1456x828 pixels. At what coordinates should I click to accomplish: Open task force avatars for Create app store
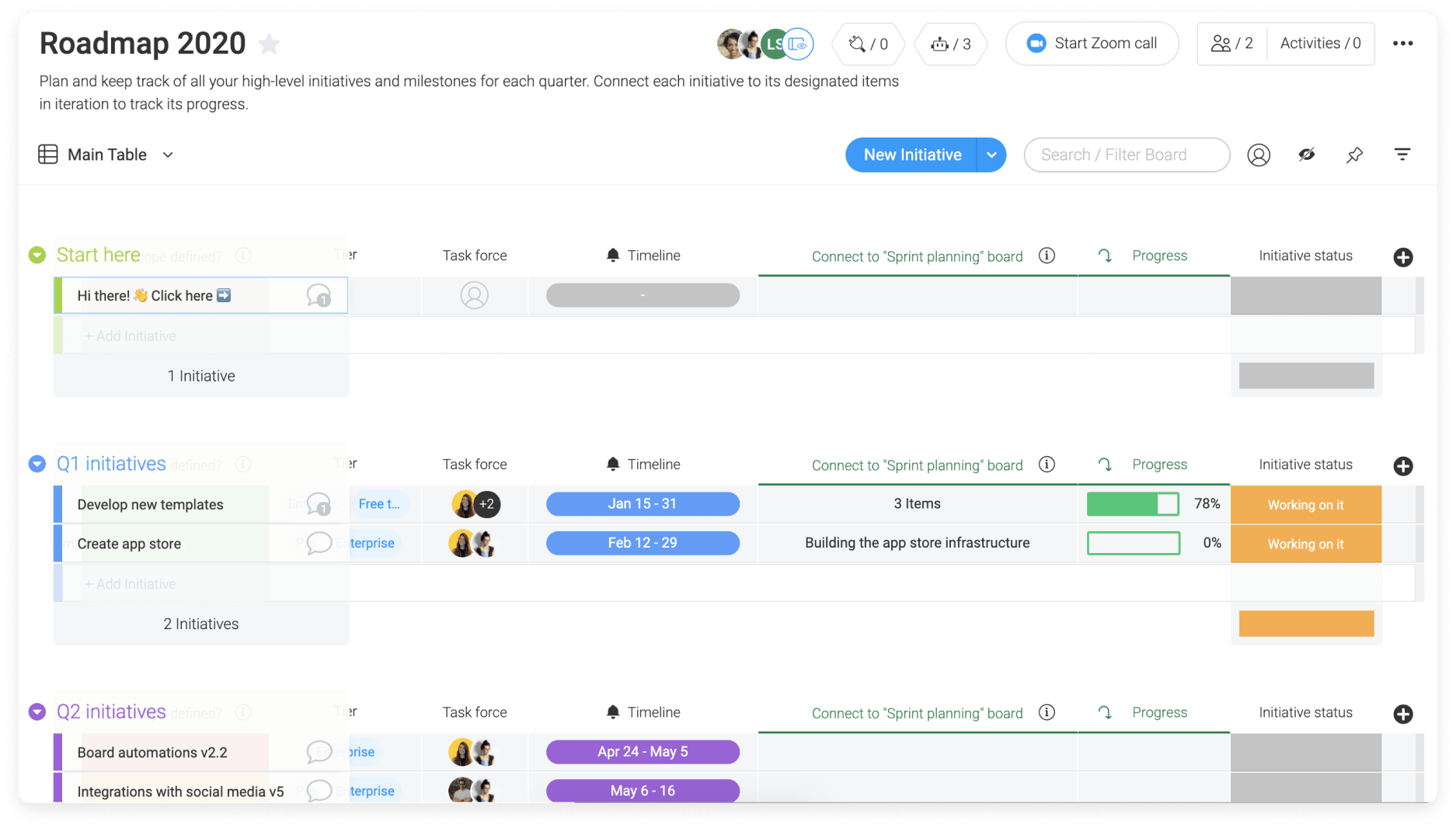coord(472,543)
